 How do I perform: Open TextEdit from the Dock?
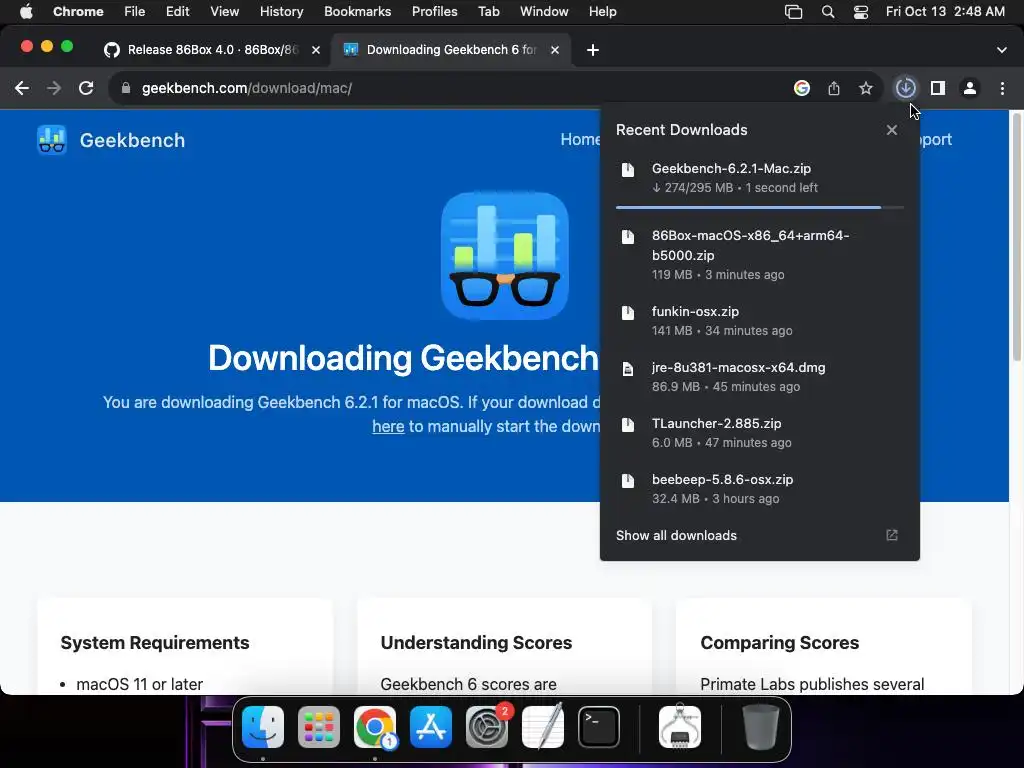543,727
